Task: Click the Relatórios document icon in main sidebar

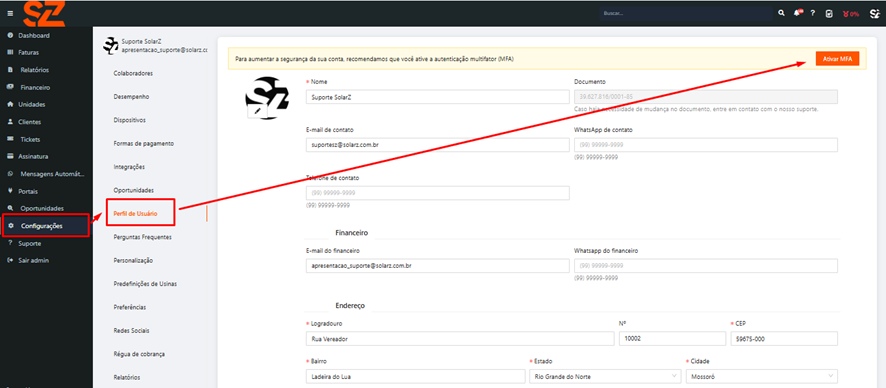Action: pos(10,70)
